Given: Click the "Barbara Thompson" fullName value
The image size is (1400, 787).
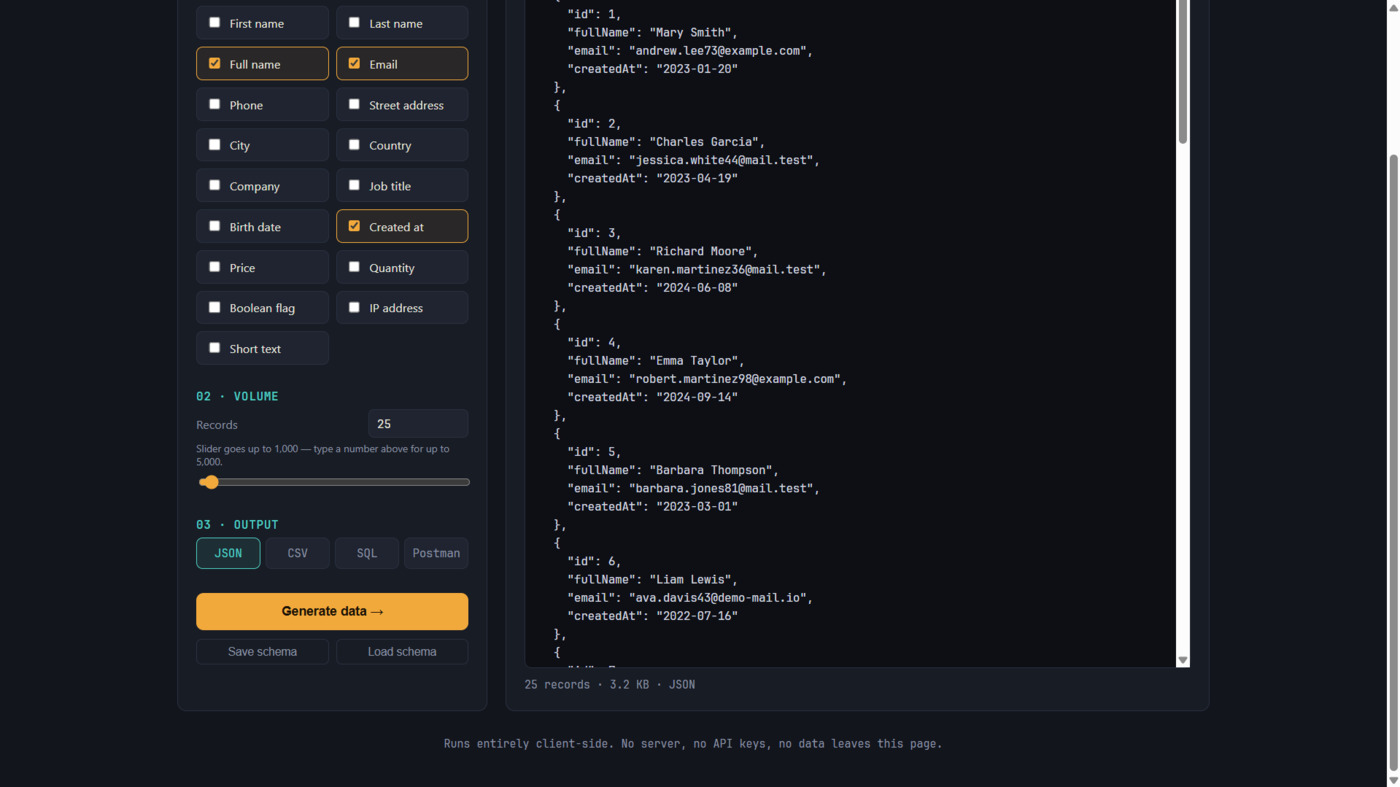Looking at the screenshot, I should pos(711,470).
